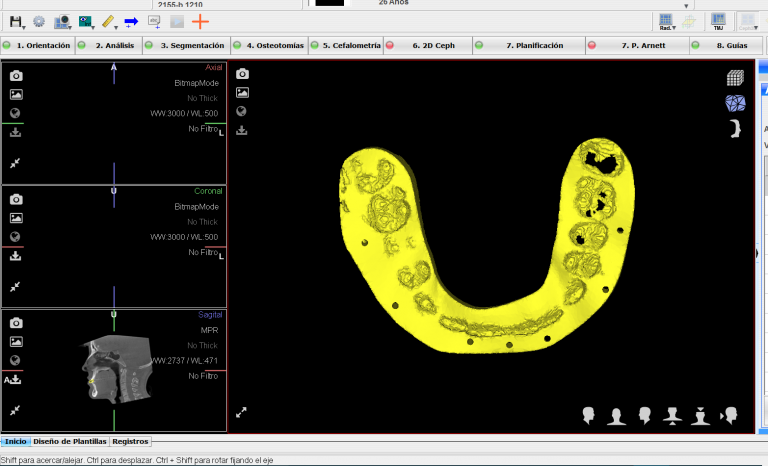768x466 pixels.
Task: Click the Coronal view download icon
Action: (16, 256)
